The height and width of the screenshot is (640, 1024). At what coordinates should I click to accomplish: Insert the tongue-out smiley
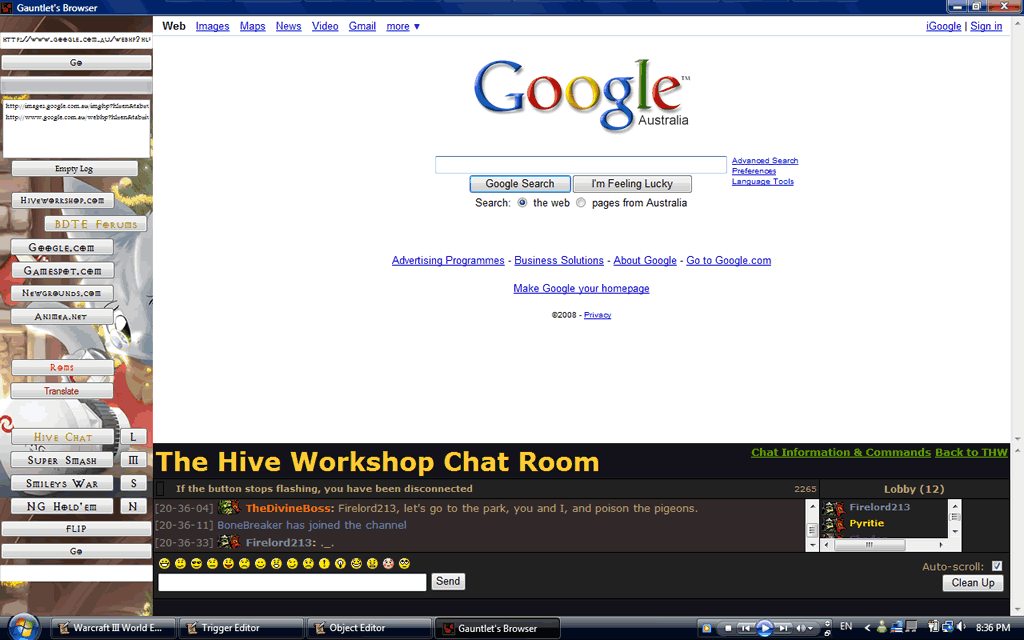(x=229, y=564)
